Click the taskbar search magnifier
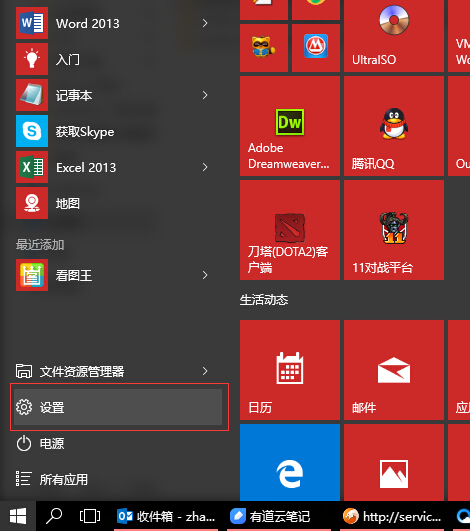470x531 pixels. [54, 516]
